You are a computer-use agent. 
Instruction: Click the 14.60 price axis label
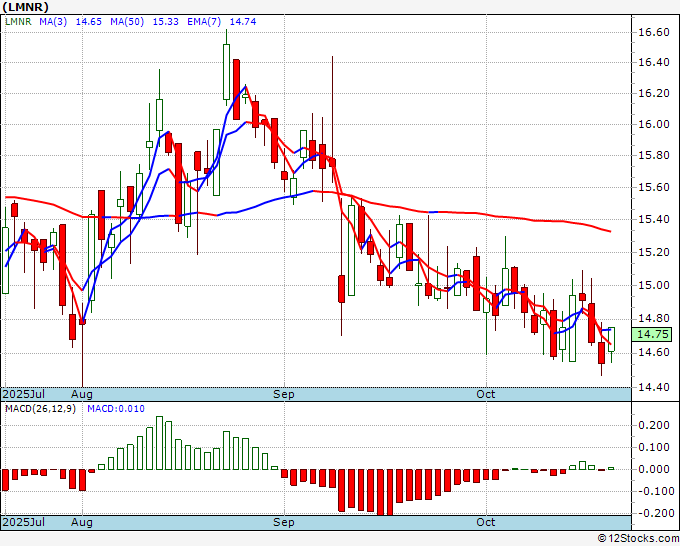click(654, 353)
